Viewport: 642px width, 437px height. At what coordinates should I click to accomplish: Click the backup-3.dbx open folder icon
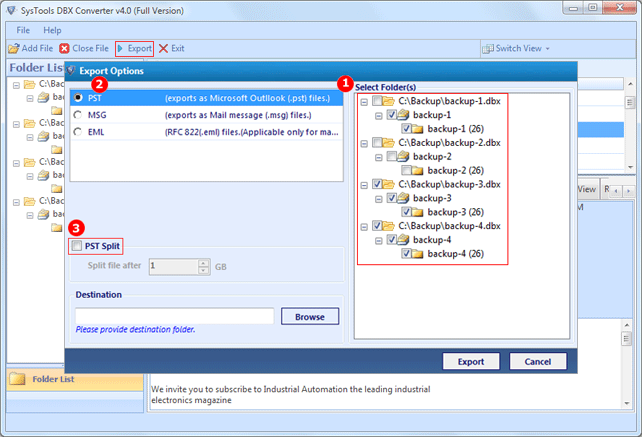click(389, 184)
